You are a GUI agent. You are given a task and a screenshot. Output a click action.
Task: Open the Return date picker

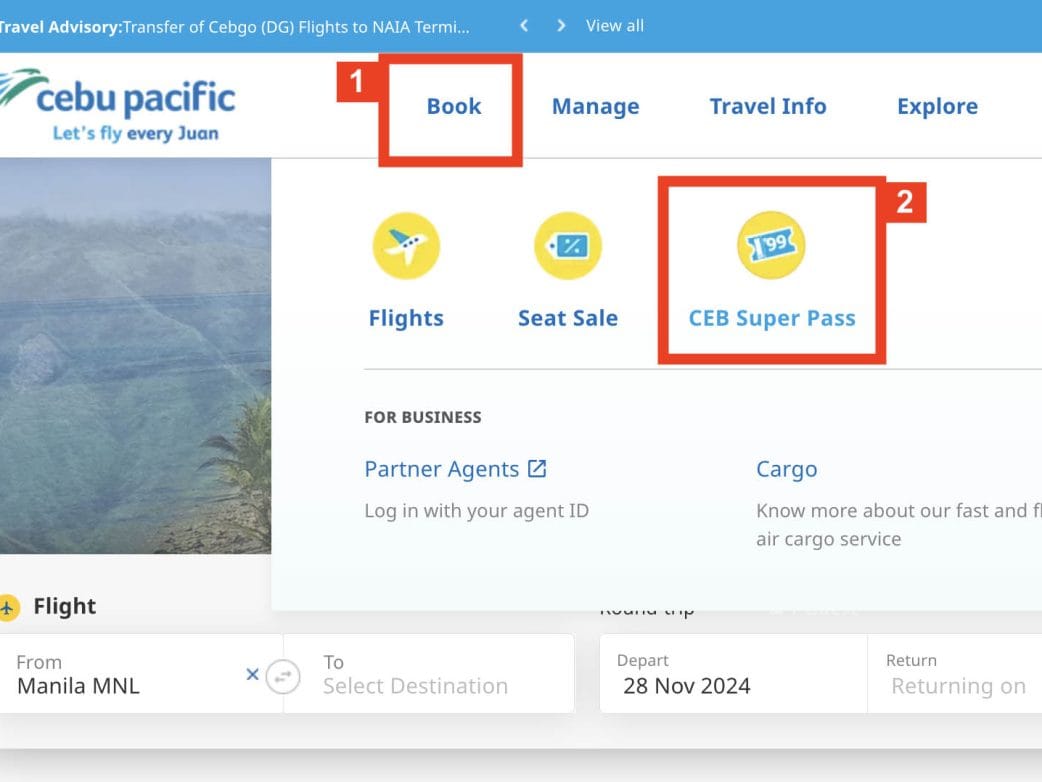[956, 675]
